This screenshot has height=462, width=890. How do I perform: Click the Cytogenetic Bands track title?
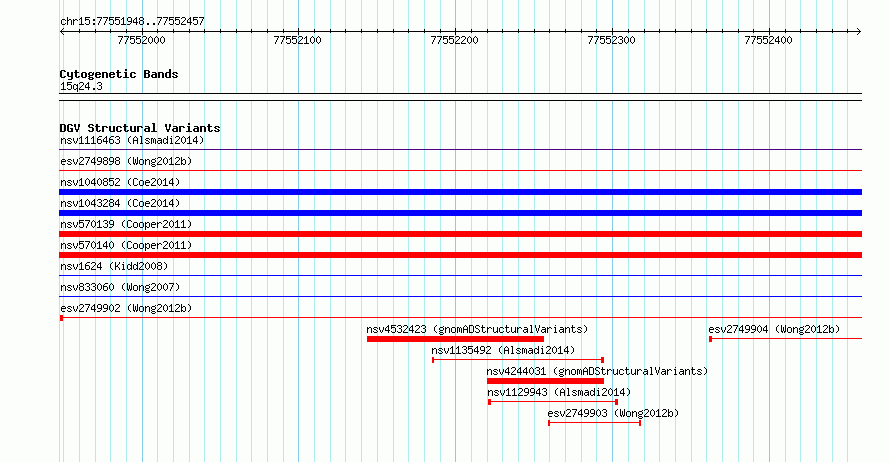coord(119,74)
